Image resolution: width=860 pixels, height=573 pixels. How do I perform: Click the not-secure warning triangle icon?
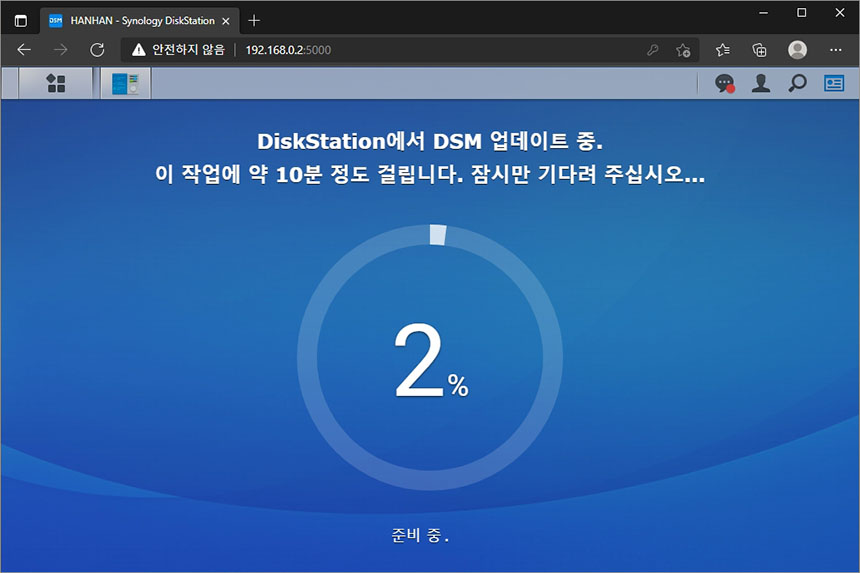coord(139,50)
